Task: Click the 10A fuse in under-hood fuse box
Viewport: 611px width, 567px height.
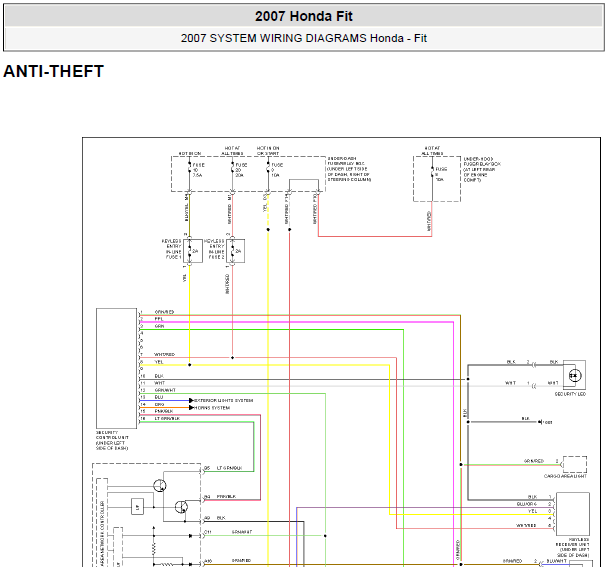Action: pyautogui.click(x=438, y=174)
